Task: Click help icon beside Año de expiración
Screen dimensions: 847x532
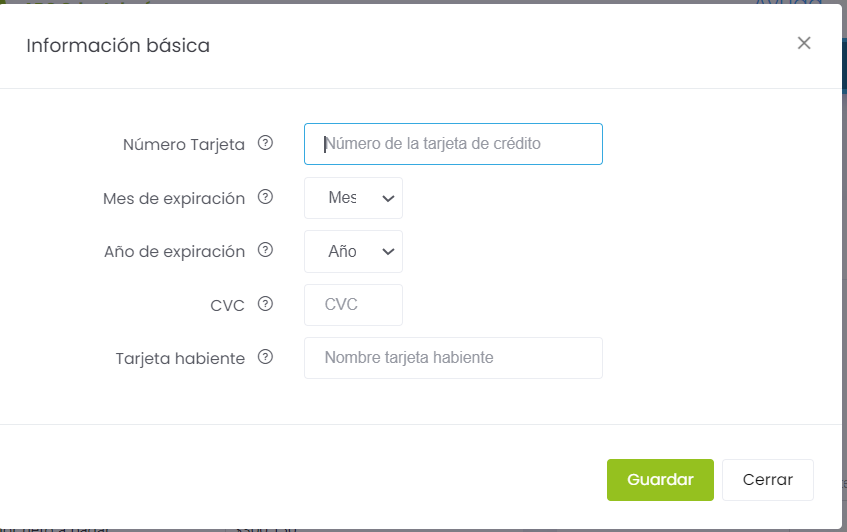Action: pyautogui.click(x=265, y=250)
